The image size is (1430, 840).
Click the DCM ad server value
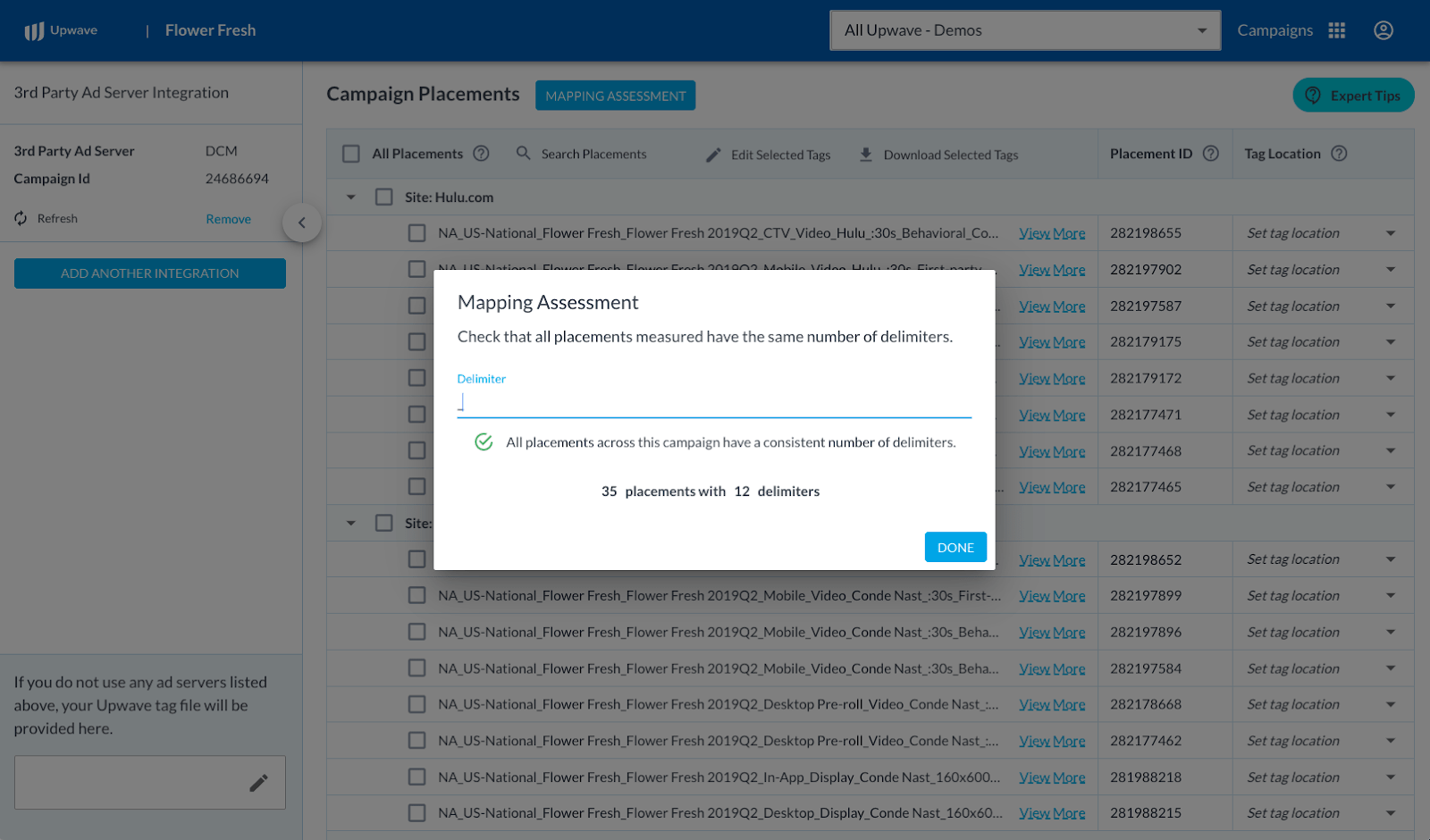222,151
